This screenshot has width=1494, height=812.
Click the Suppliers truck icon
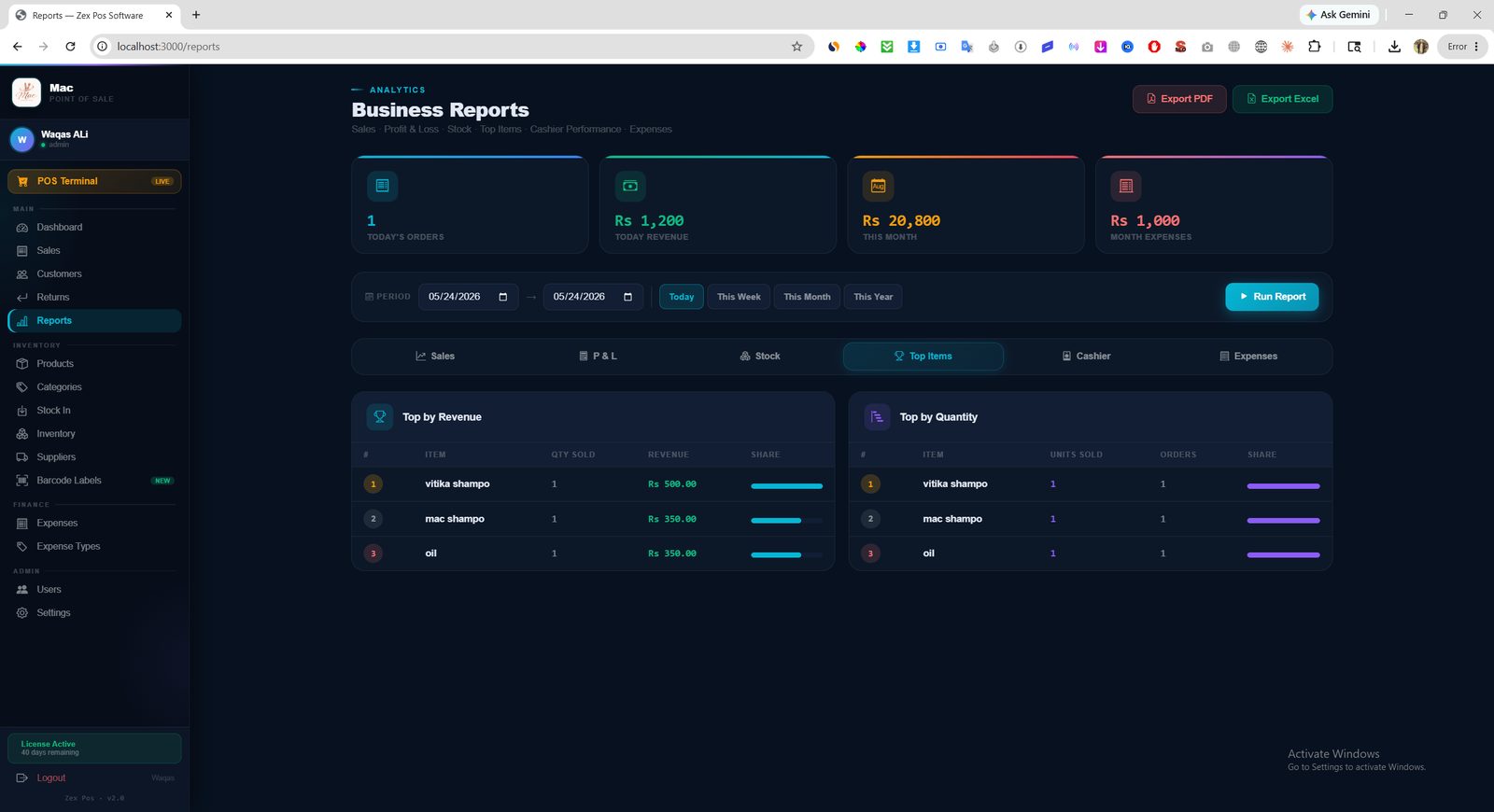[22, 457]
